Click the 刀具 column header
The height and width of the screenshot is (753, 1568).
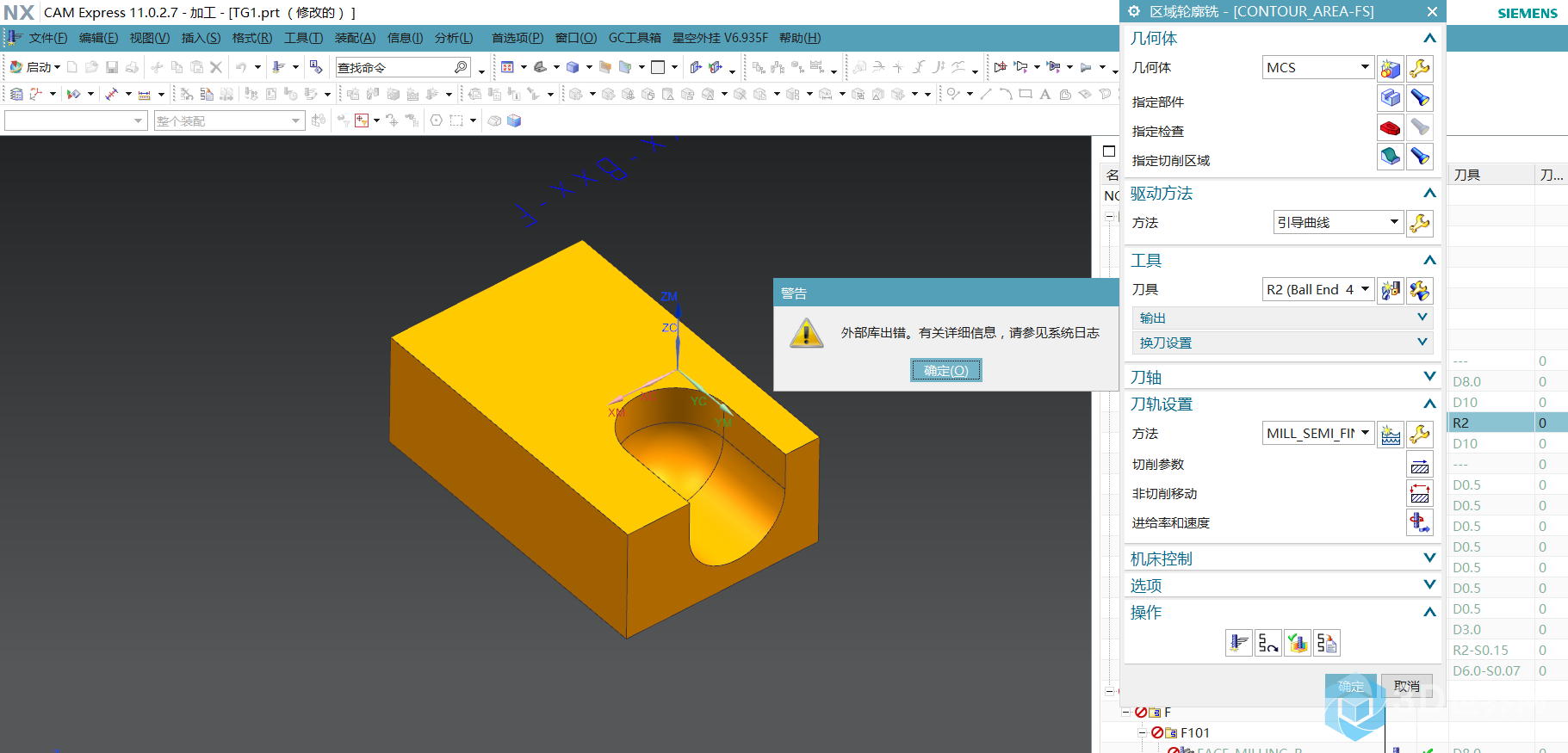tap(1491, 175)
